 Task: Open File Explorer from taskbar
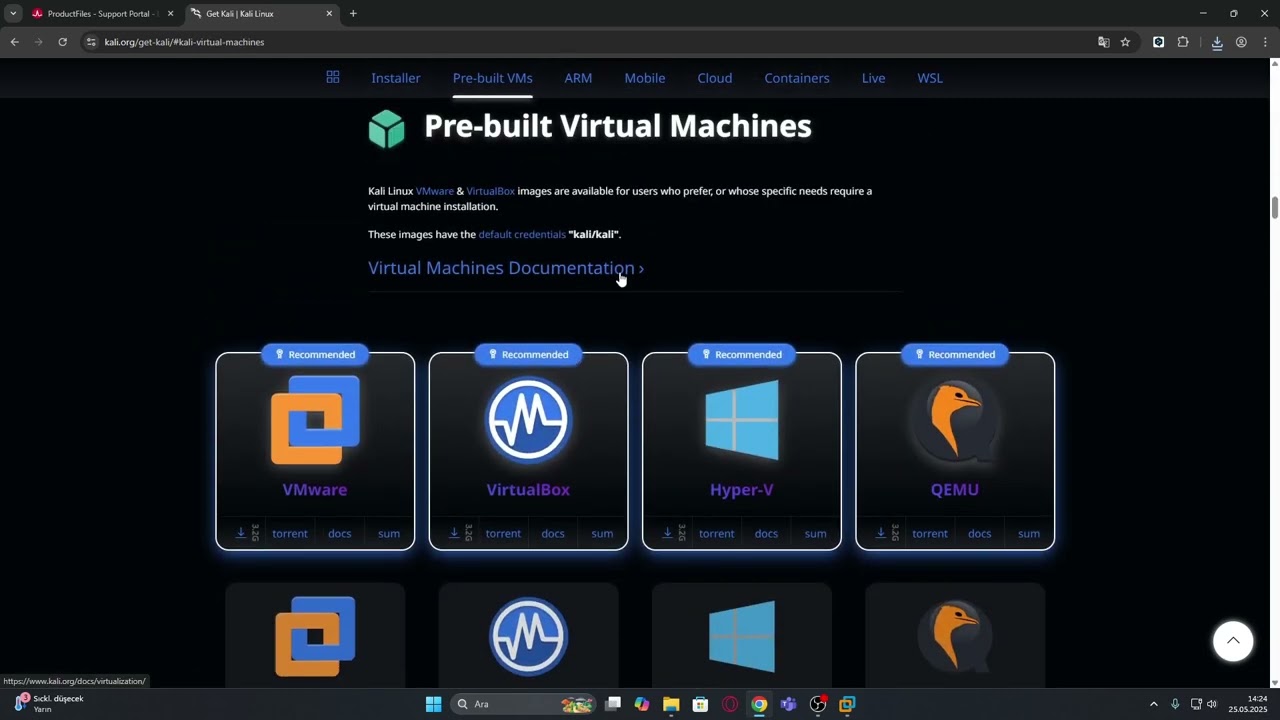[x=671, y=704]
